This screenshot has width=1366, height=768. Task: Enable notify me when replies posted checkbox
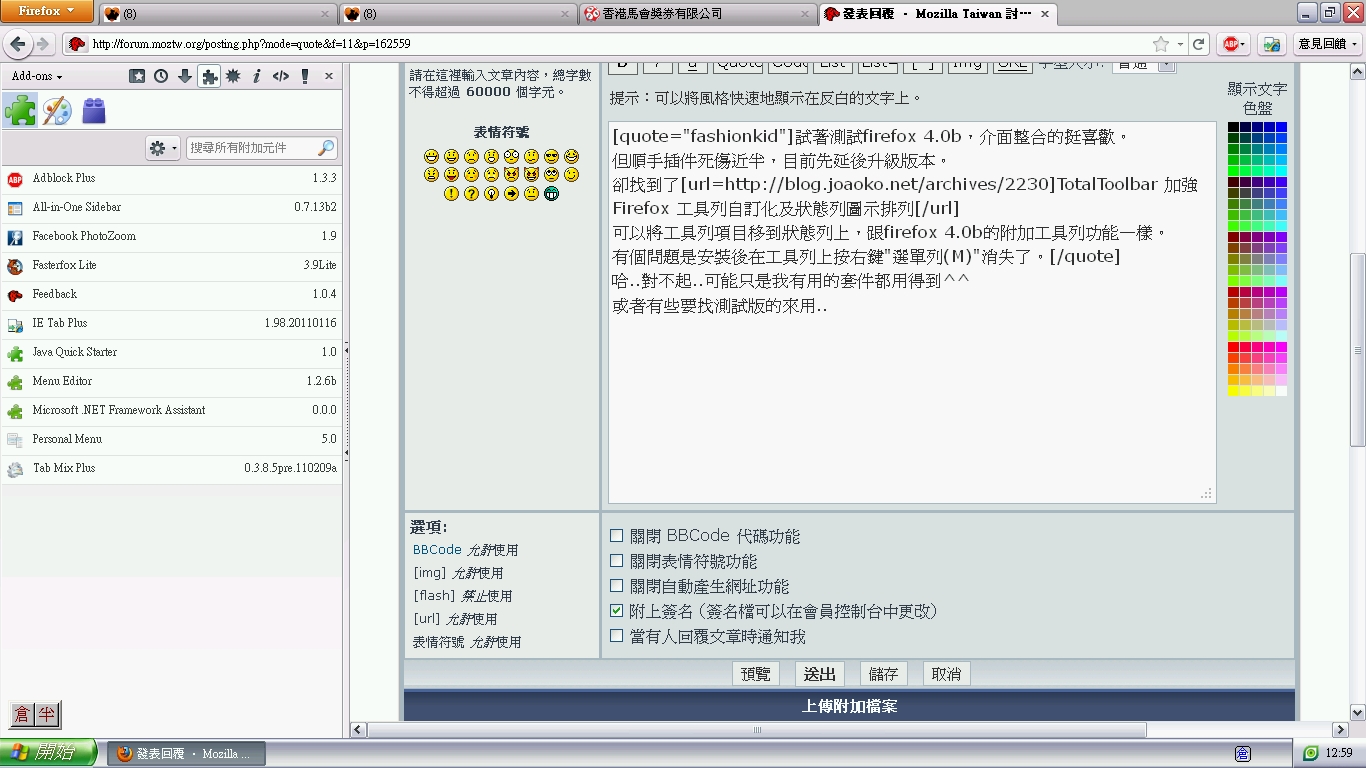point(617,636)
